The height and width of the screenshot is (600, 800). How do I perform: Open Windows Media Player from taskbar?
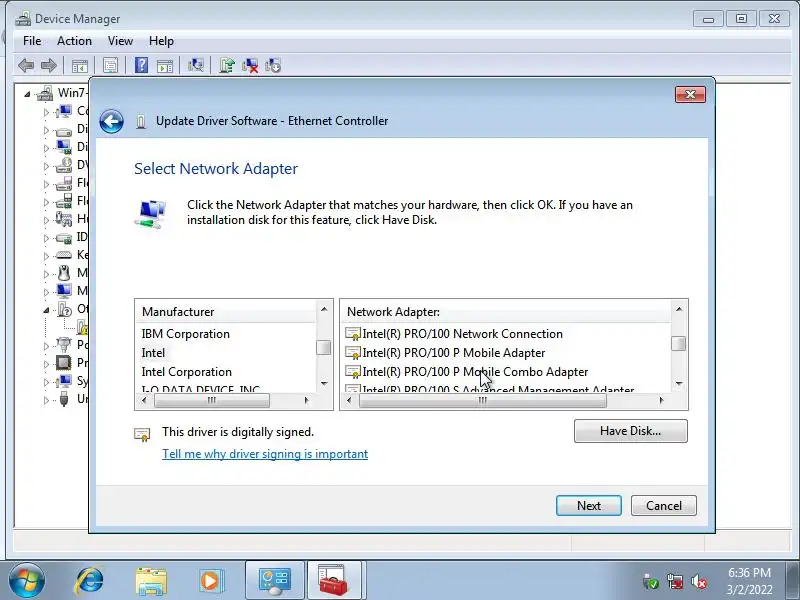210,581
